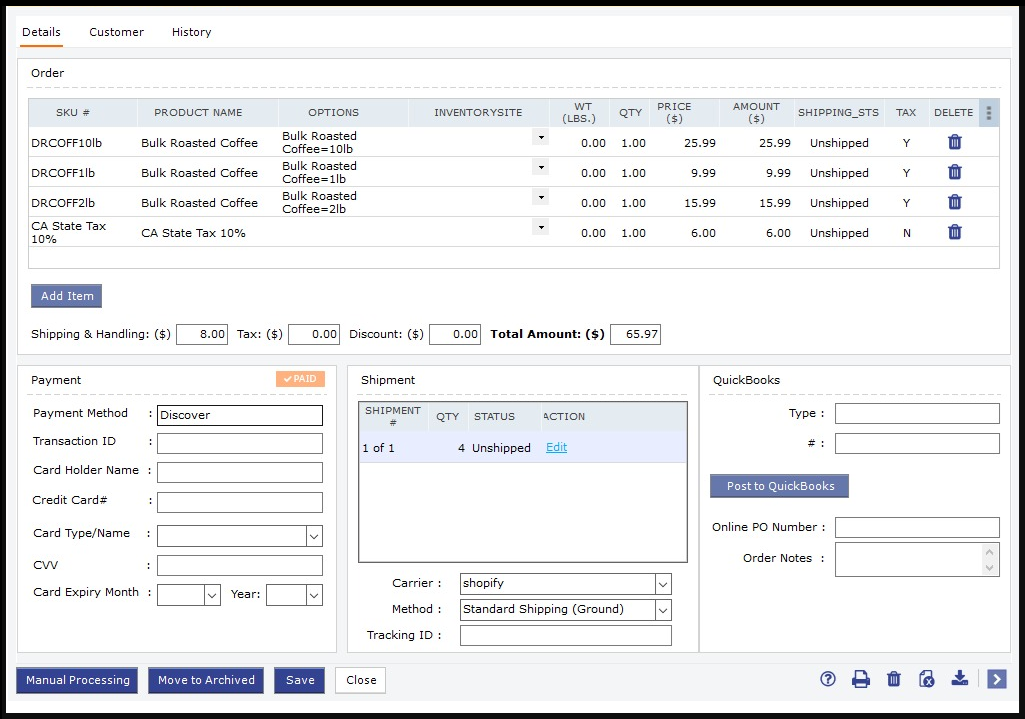Click the help question mark icon

tap(827, 679)
